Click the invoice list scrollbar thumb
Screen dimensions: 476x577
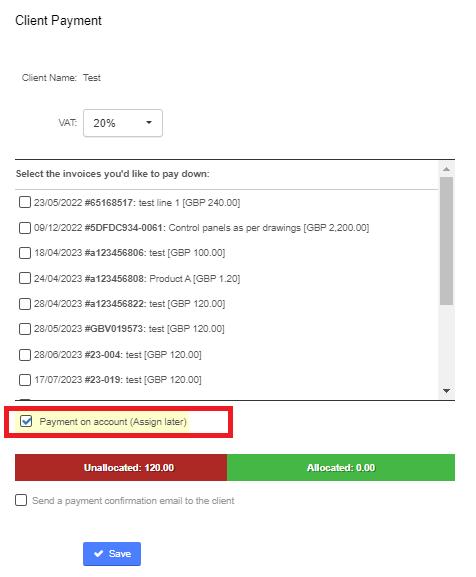click(x=447, y=241)
